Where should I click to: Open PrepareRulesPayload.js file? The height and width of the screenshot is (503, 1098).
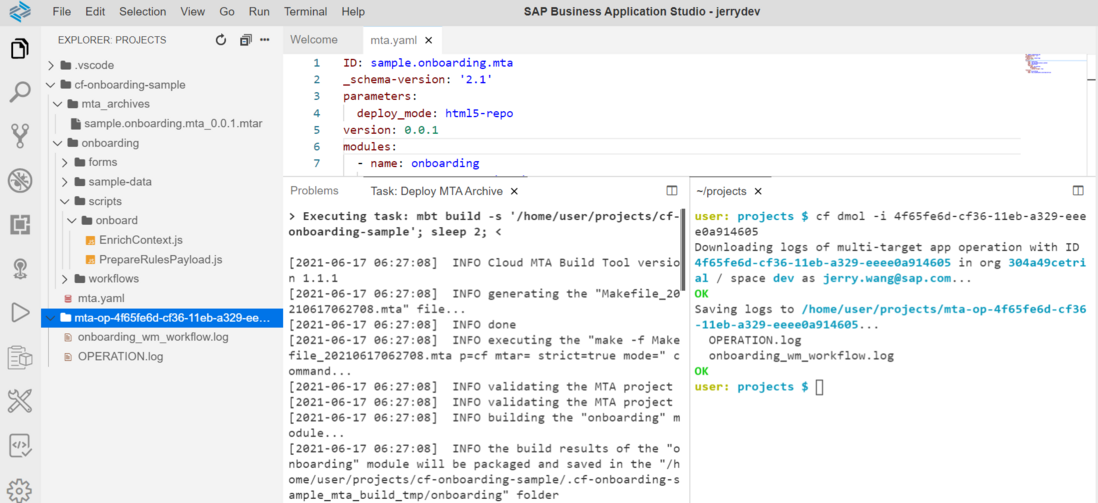pyautogui.click(x=162, y=259)
